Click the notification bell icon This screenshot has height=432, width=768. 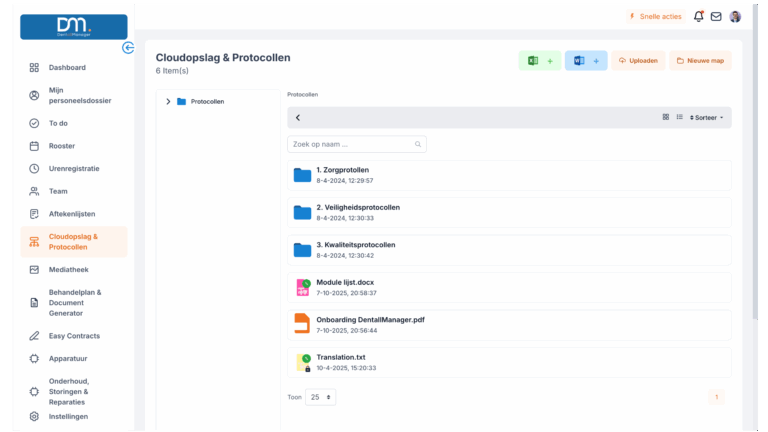tap(698, 17)
